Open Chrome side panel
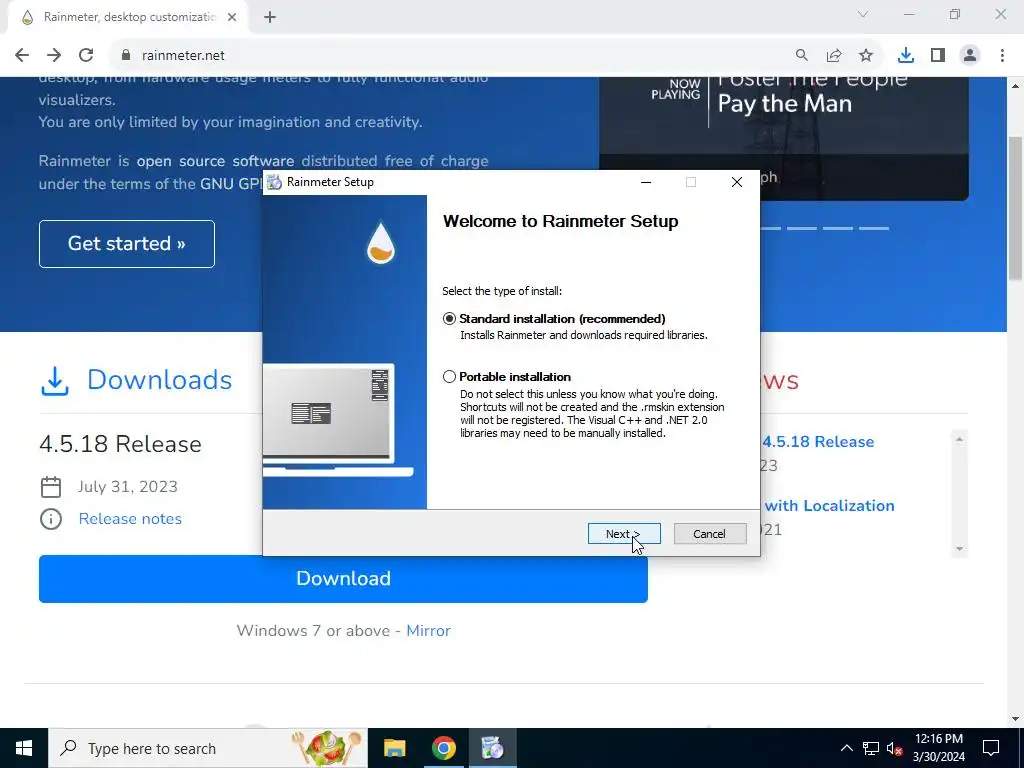The height and width of the screenshot is (768, 1024). 938,56
